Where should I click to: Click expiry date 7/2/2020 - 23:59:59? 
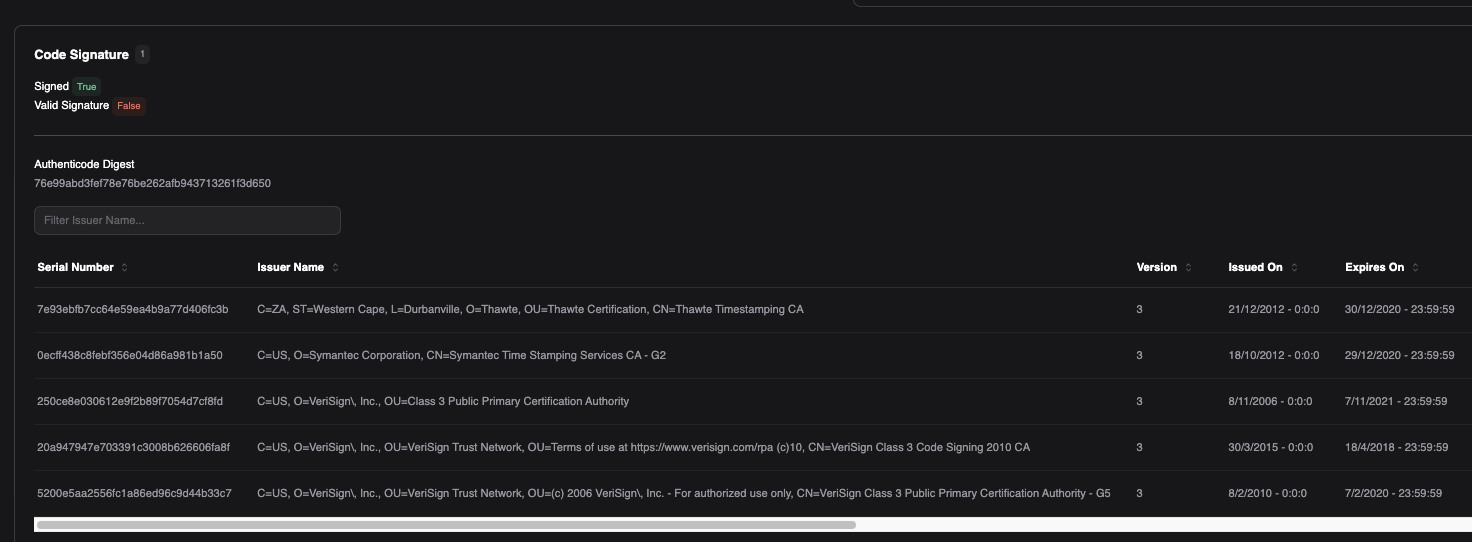click(x=1393, y=494)
